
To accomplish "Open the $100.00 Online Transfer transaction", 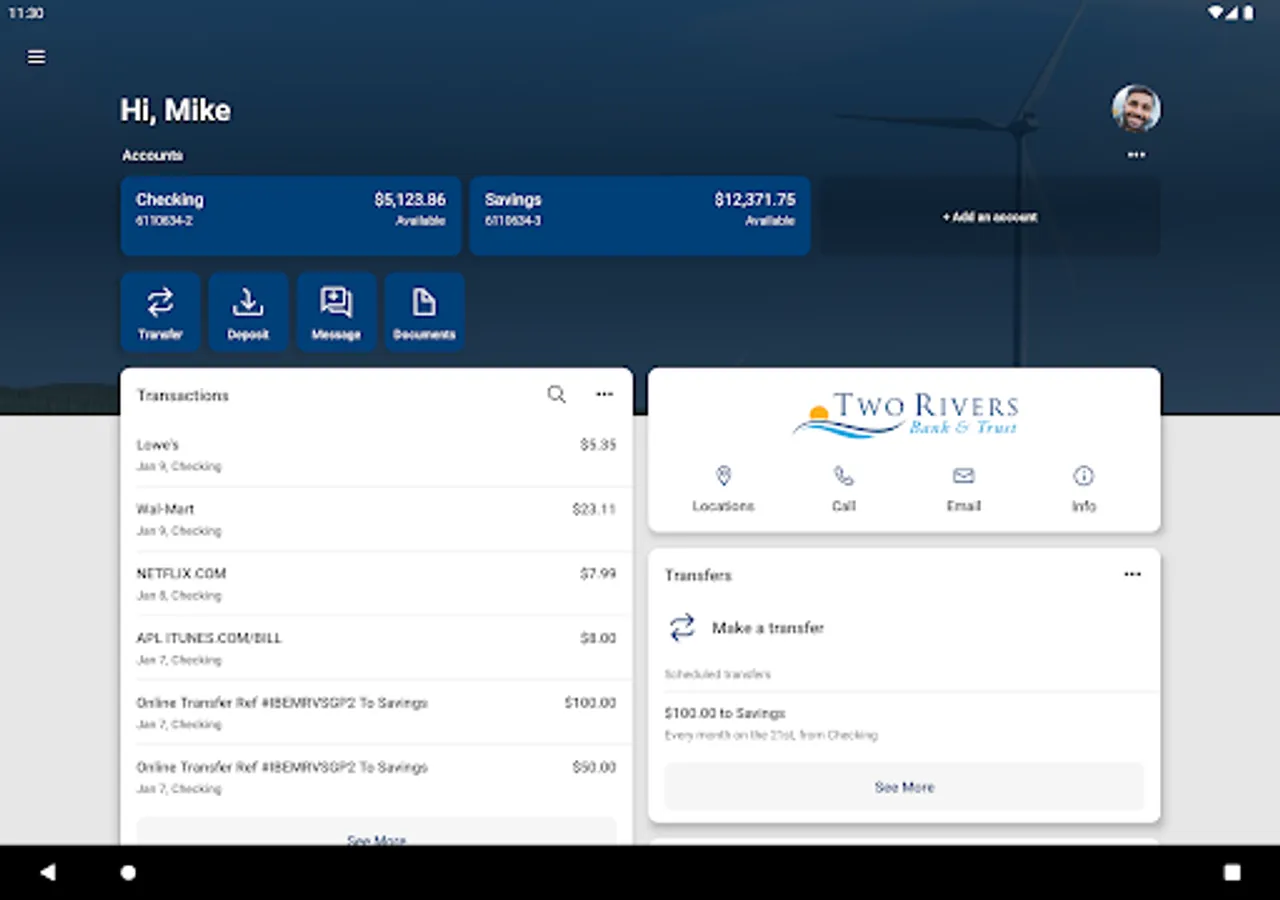I will click(376, 712).
